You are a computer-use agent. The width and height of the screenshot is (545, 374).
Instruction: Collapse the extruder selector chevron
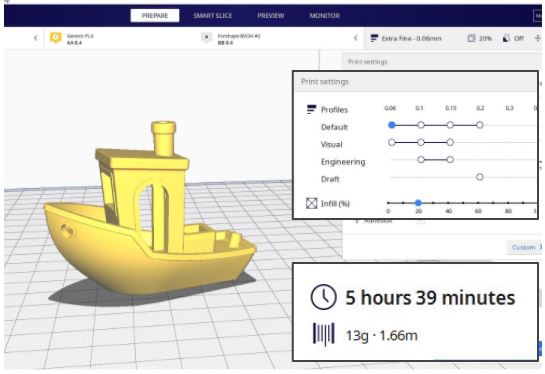coord(356,38)
